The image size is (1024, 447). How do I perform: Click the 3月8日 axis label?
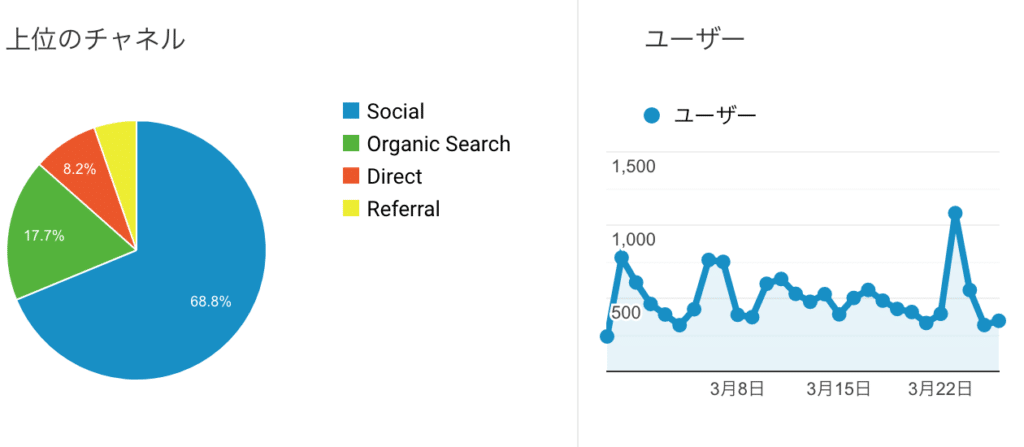[x=737, y=389]
